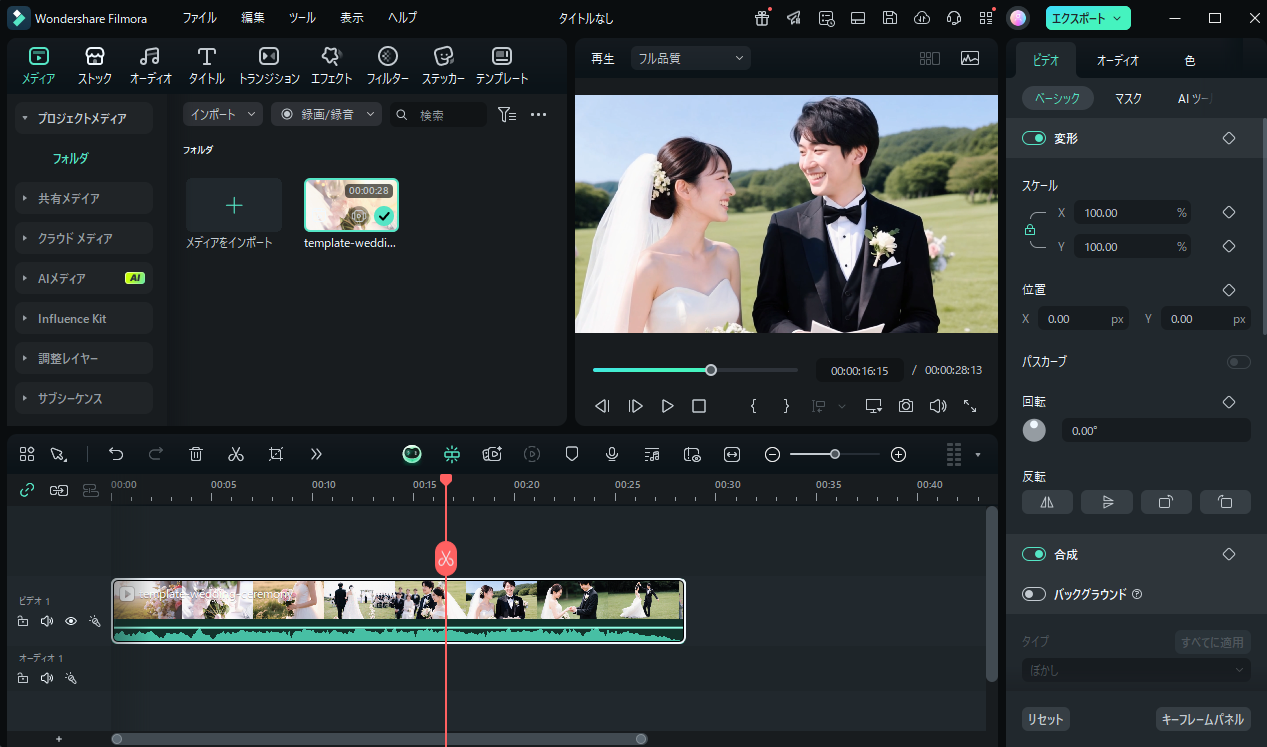Select the template-wedding media thumbnail
Image resolution: width=1267 pixels, height=747 pixels.
point(351,205)
